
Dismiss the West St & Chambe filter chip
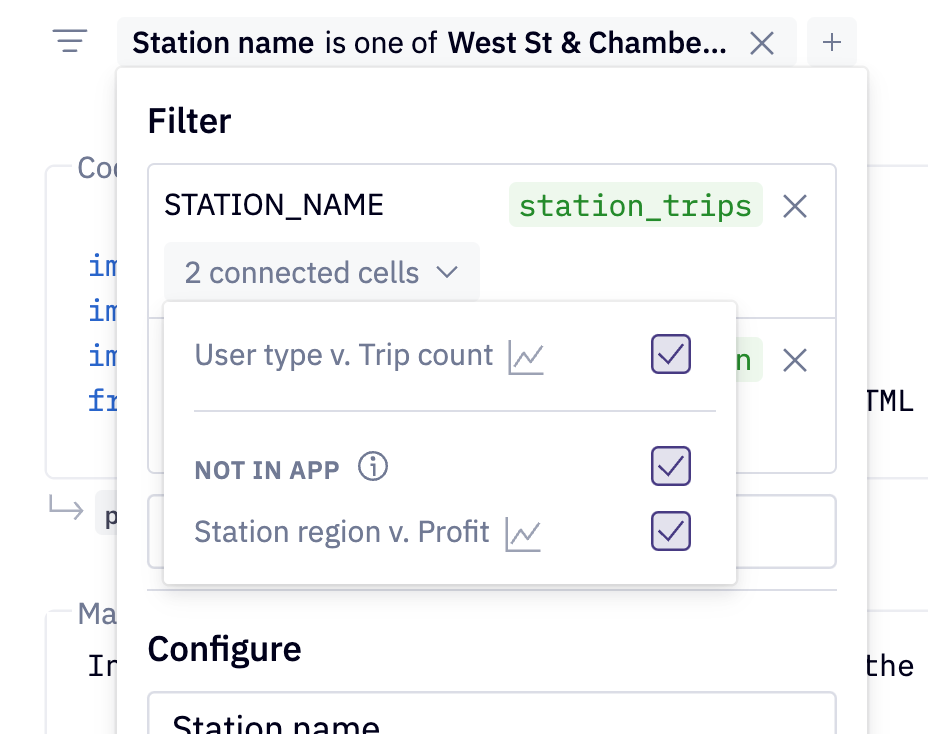tap(762, 43)
